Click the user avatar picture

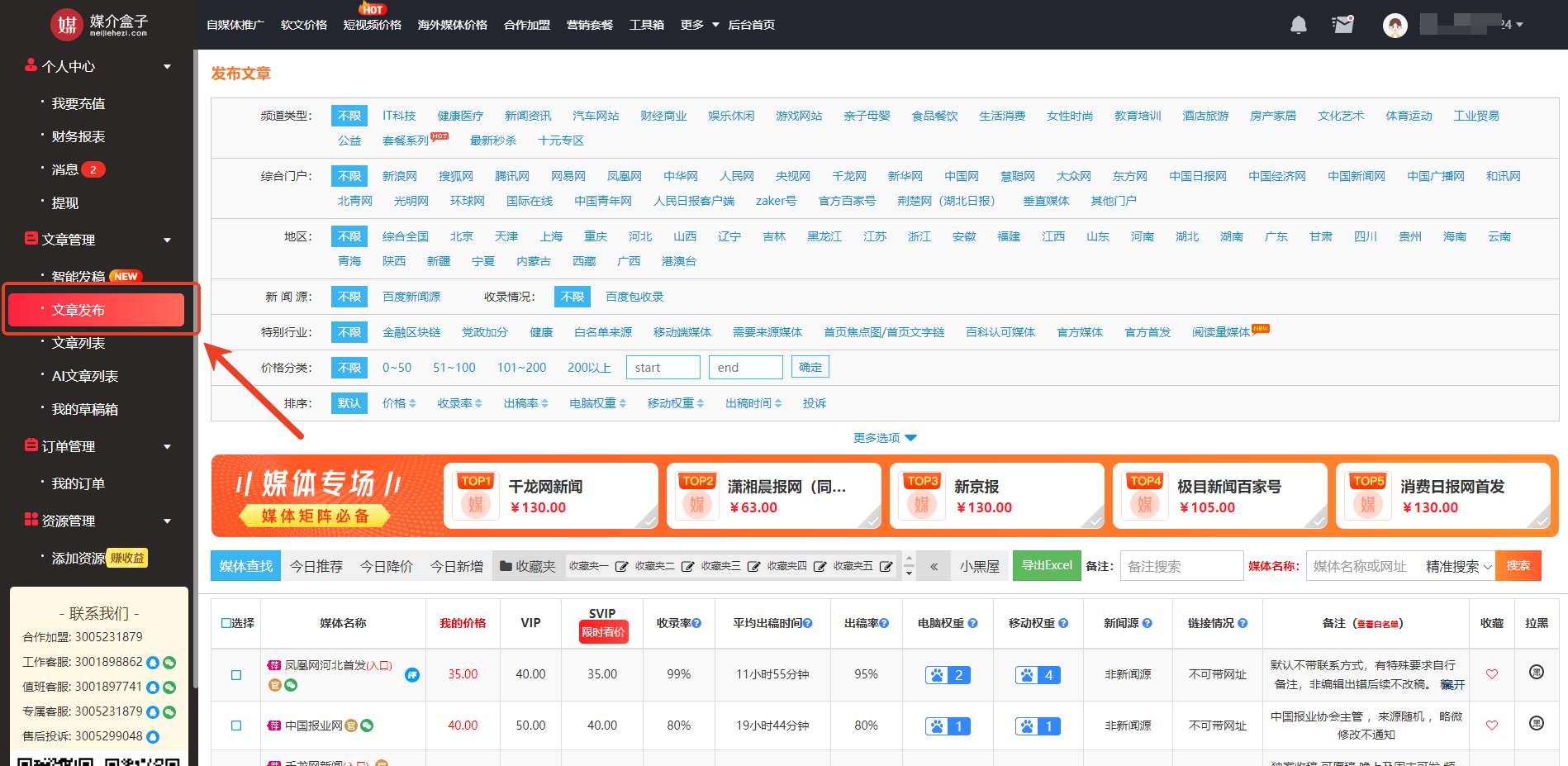(1395, 25)
